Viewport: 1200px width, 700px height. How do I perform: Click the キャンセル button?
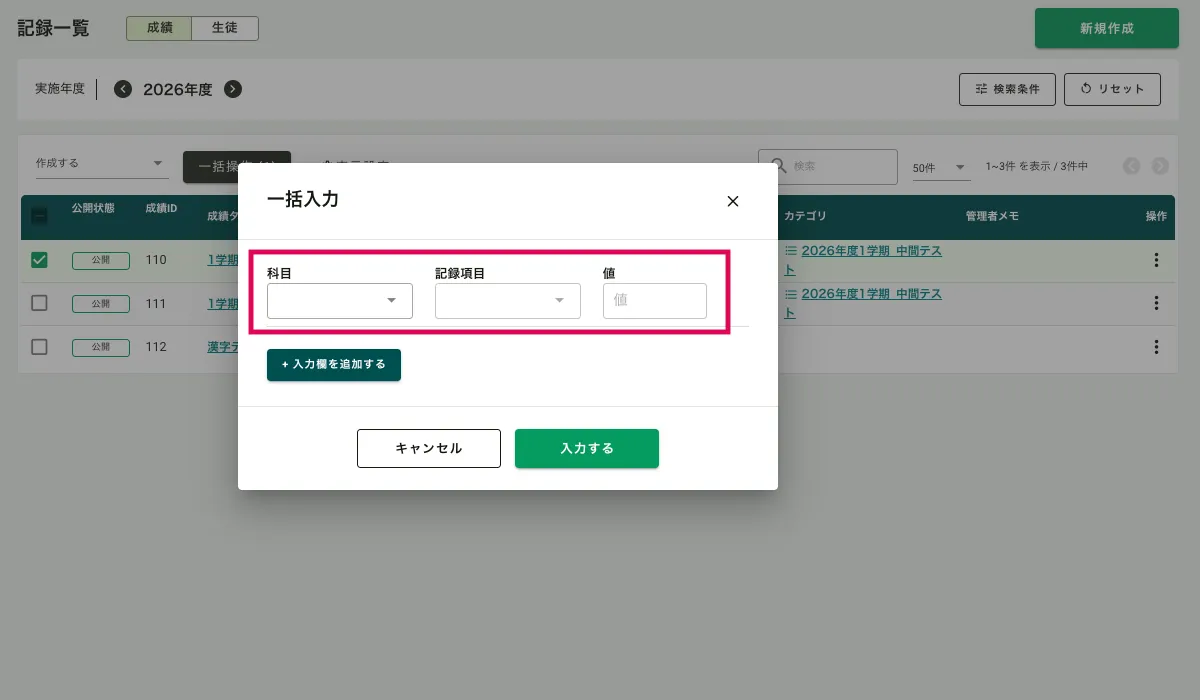click(x=428, y=448)
